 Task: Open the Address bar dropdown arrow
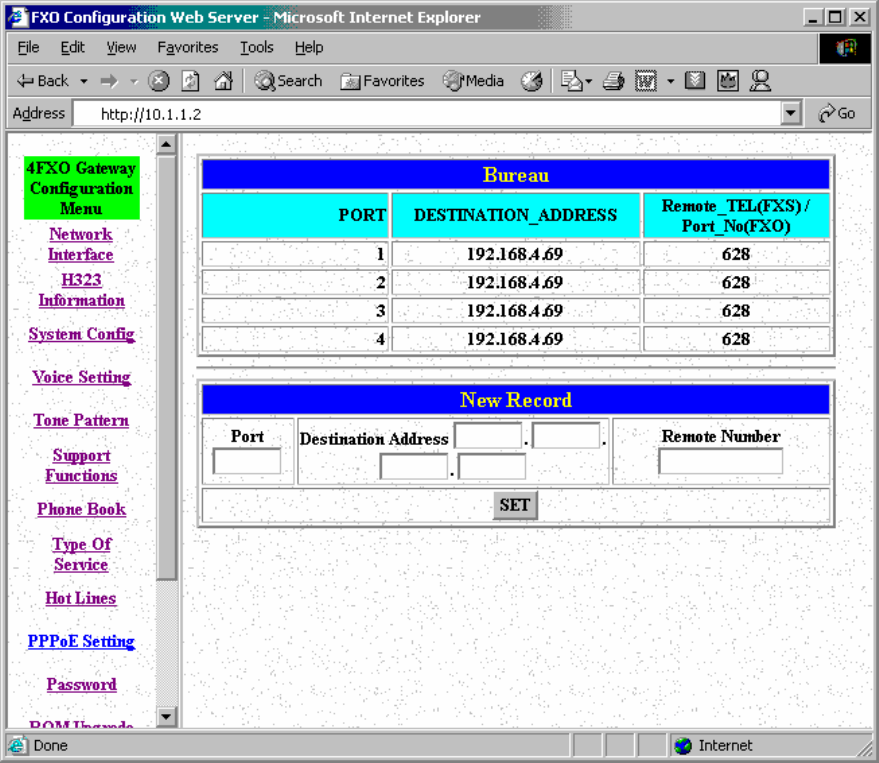tap(792, 113)
